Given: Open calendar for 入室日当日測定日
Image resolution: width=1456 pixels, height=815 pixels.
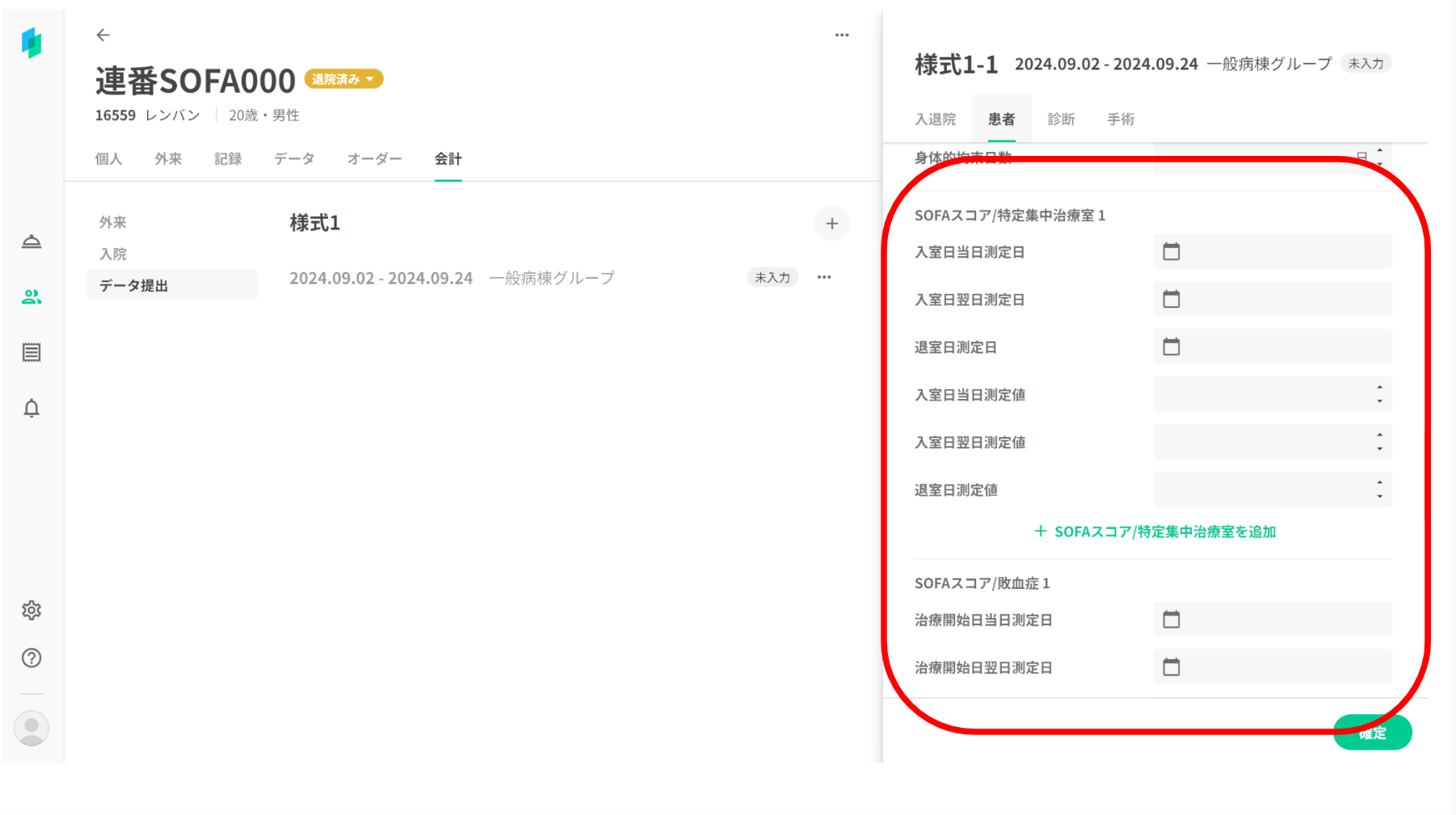Looking at the screenshot, I should point(1172,251).
